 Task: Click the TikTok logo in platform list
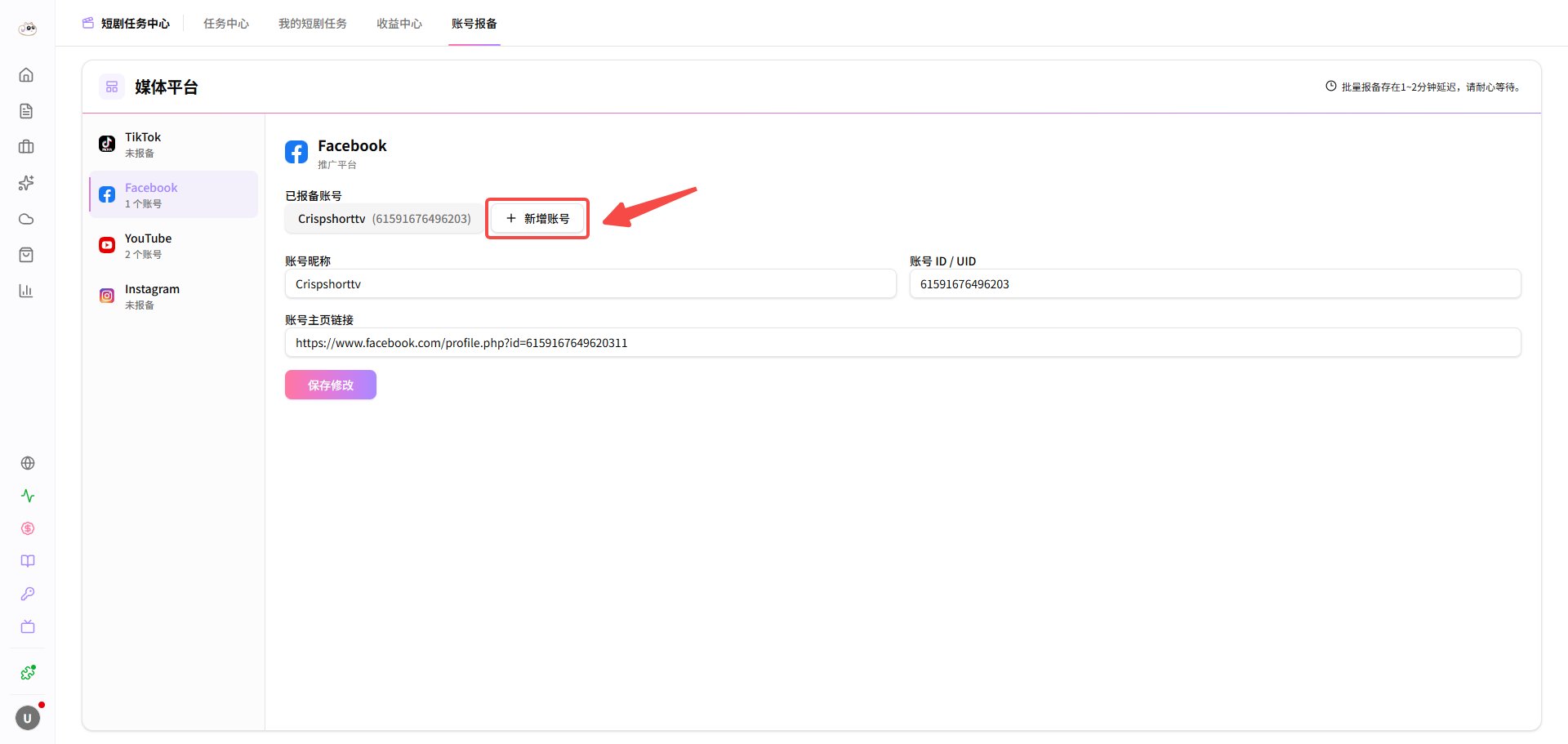(107, 144)
